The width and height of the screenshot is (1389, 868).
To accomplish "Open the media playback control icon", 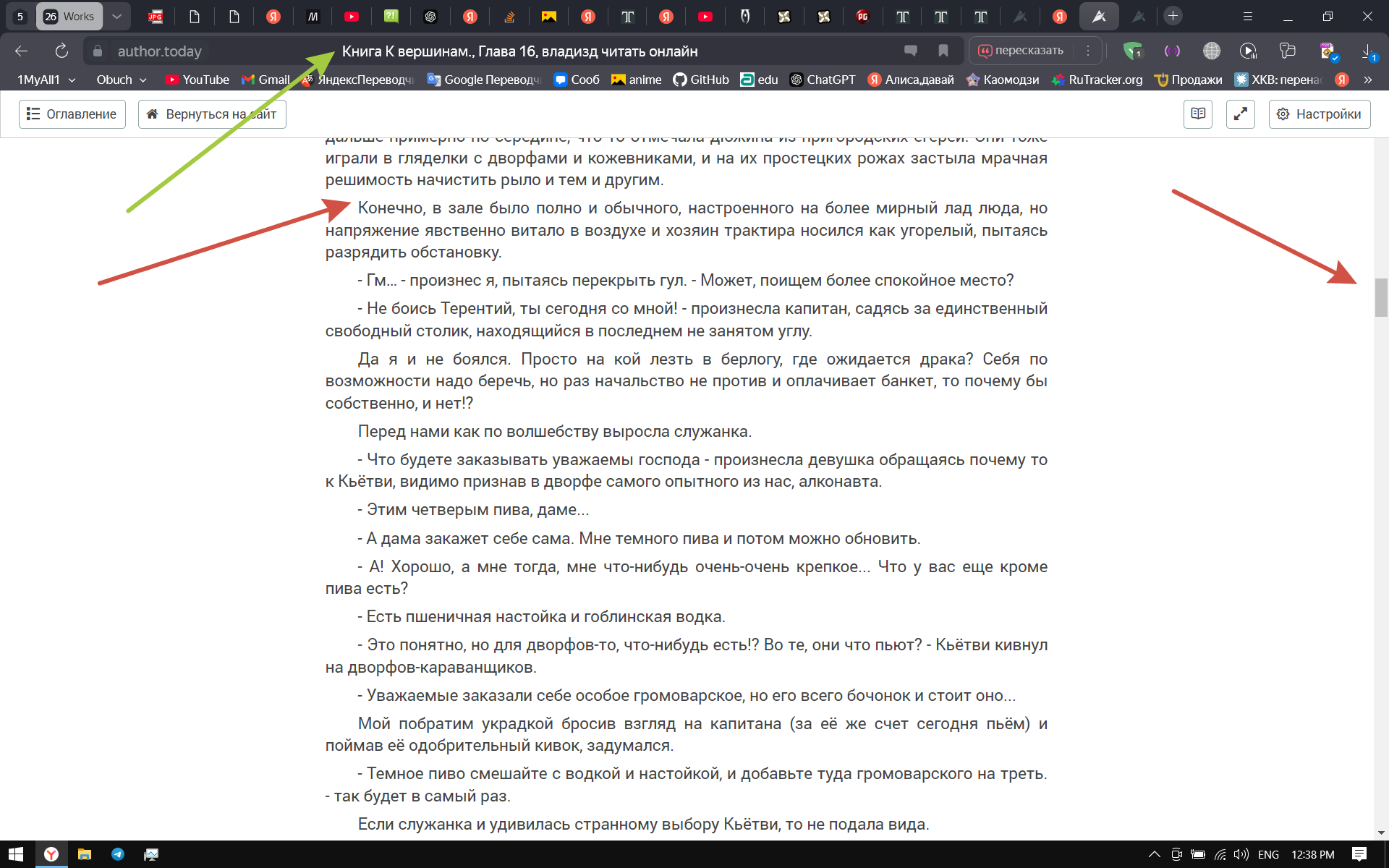I will click(x=1248, y=51).
